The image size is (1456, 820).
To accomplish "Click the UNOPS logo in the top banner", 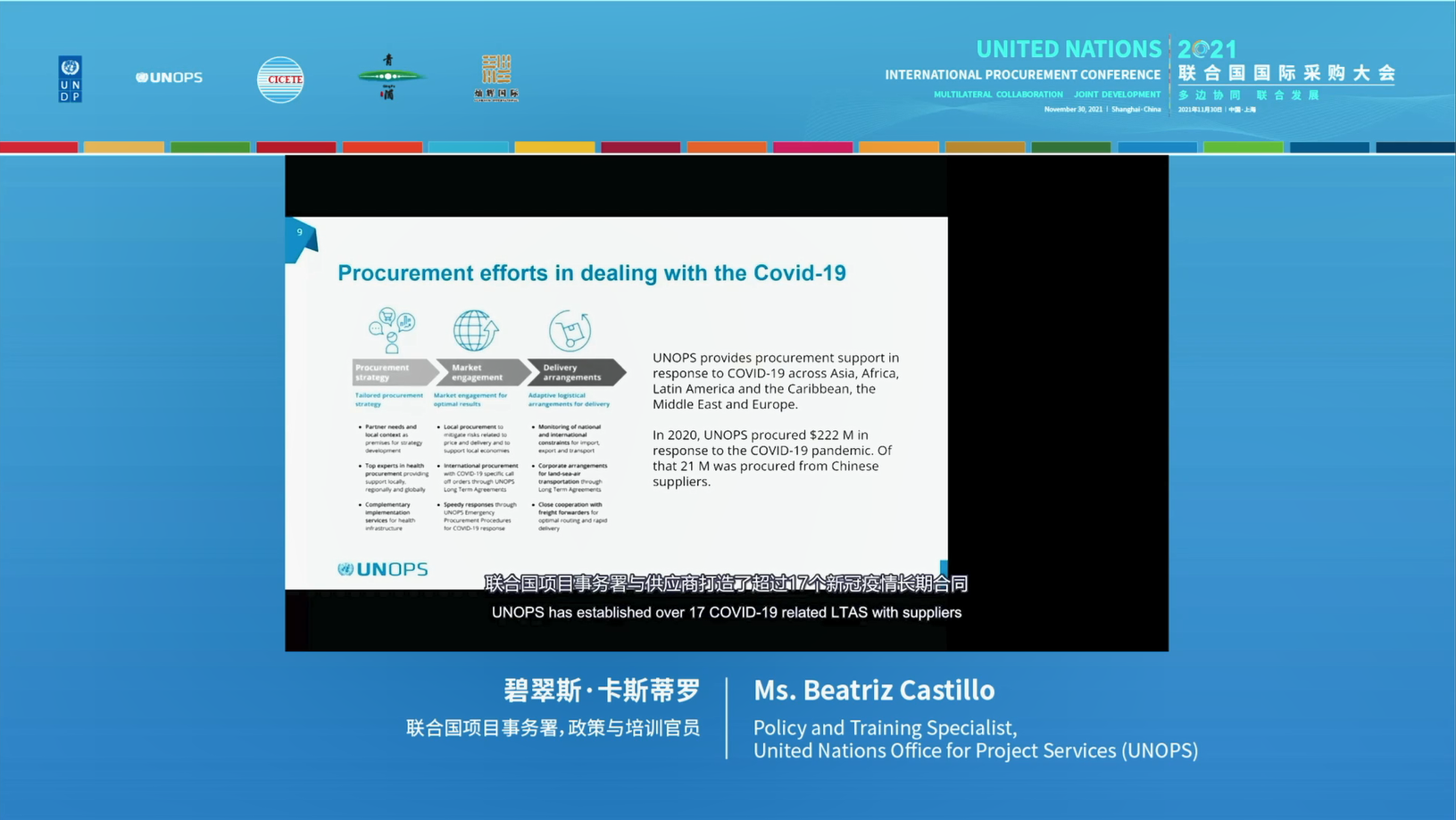I will pos(169,78).
